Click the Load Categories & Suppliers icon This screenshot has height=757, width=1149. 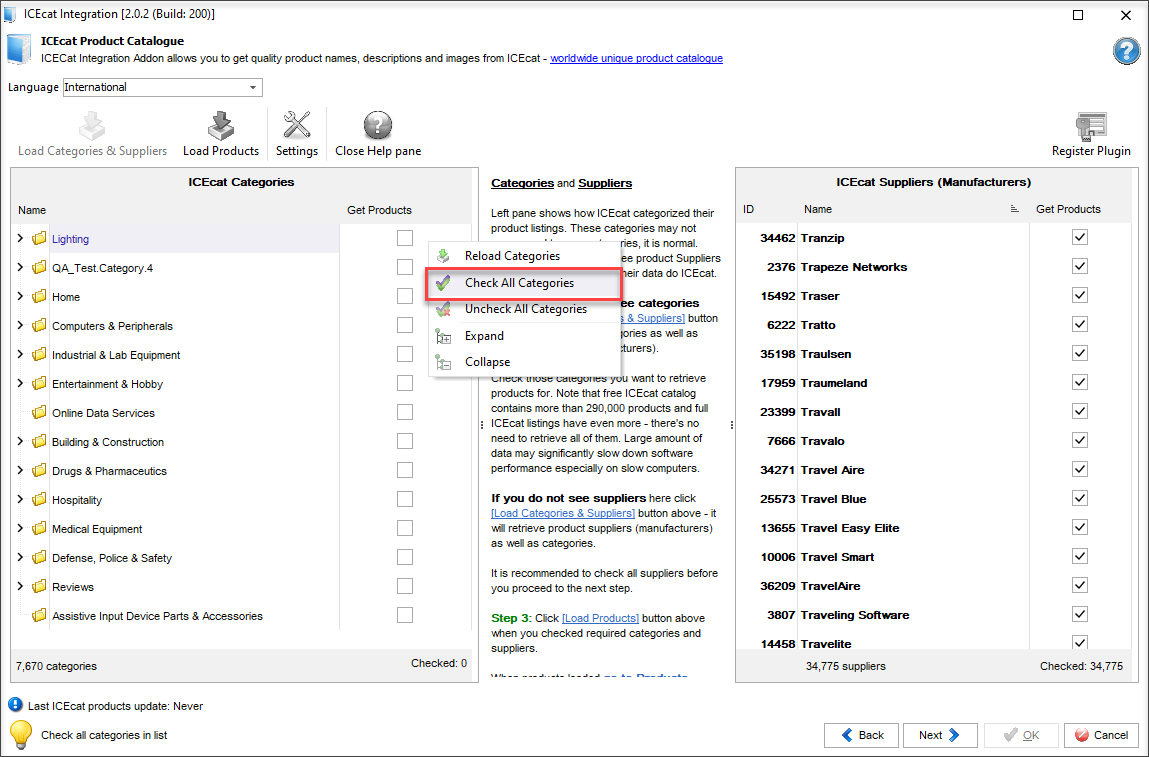[x=92, y=125]
